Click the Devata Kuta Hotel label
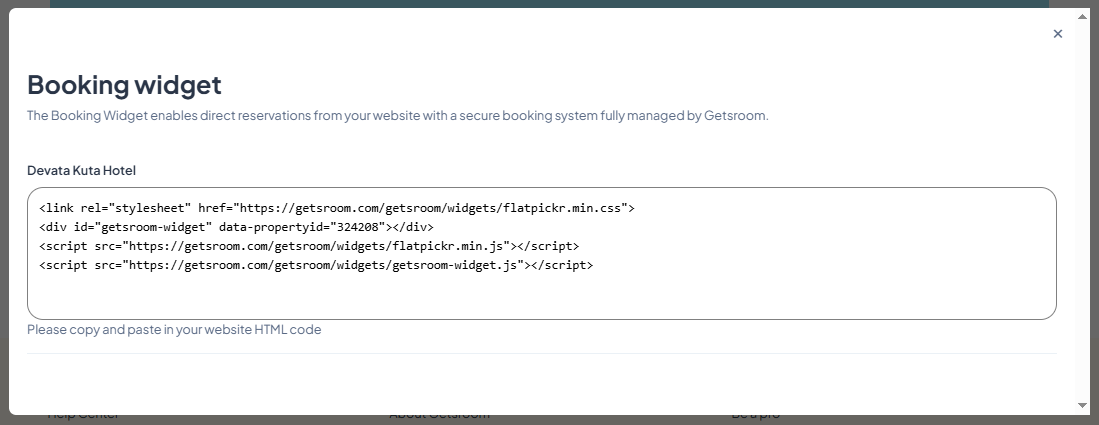Screen dimensions: 1099x425 81,170
